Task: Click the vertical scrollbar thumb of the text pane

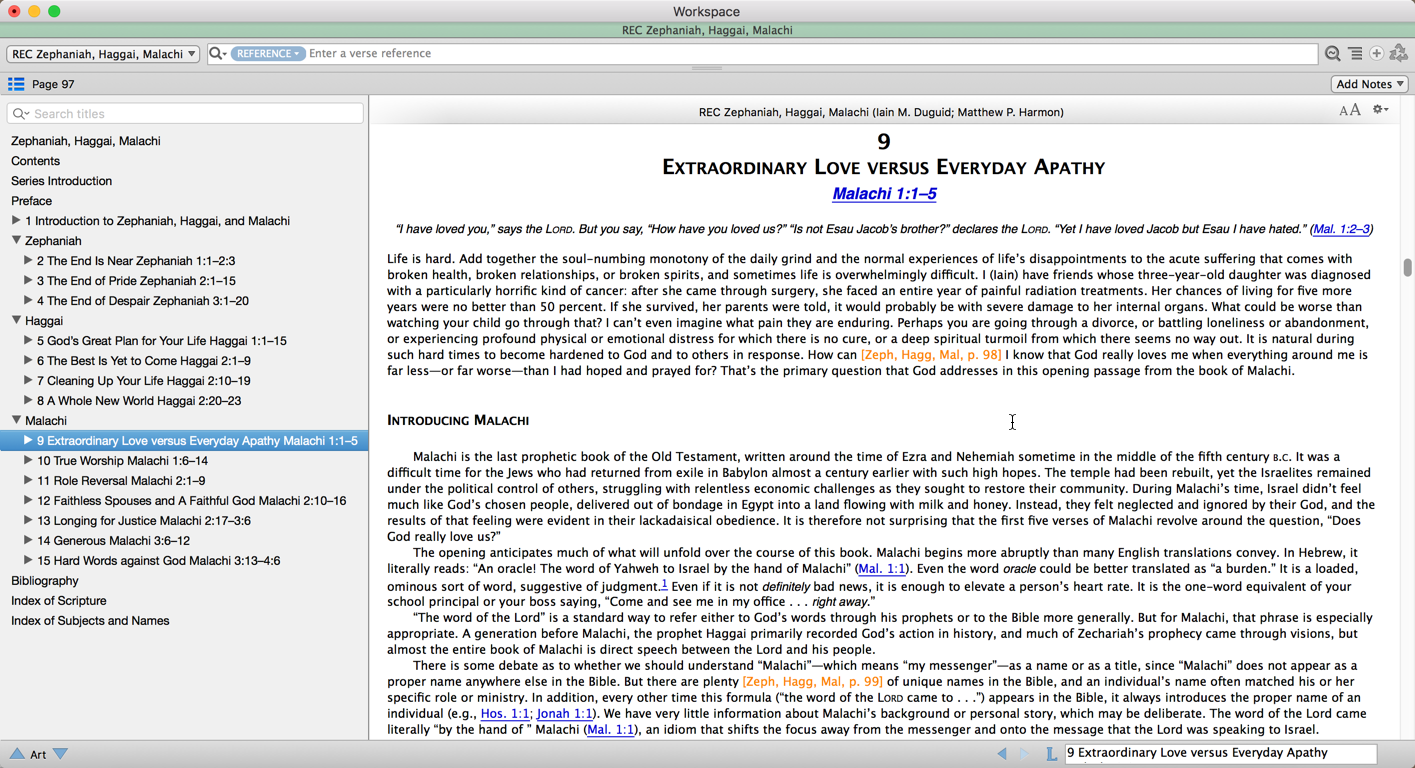Action: (x=1407, y=267)
